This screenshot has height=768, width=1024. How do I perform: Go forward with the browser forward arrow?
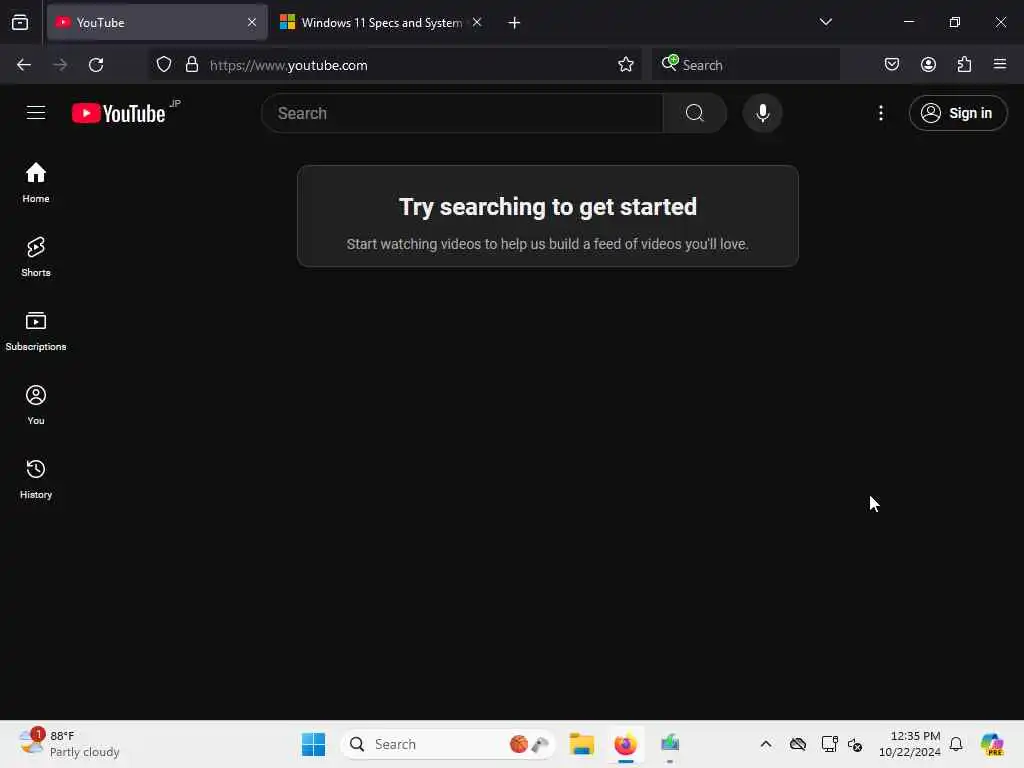click(x=60, y=65)
